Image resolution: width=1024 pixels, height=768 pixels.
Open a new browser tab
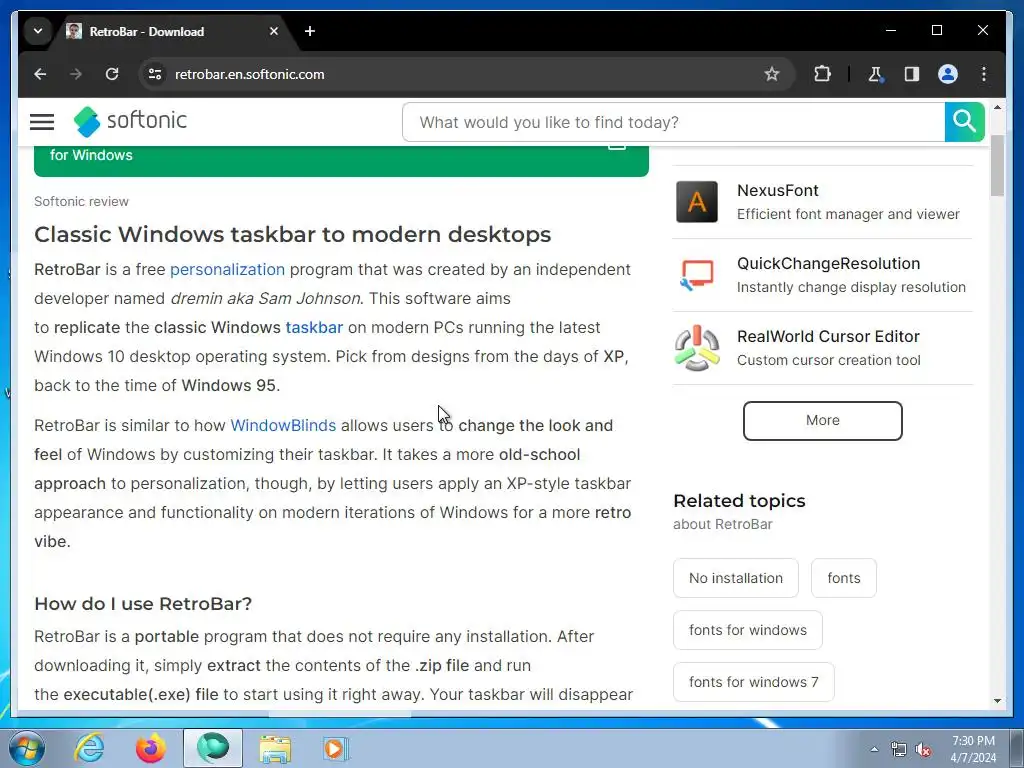pyautogui.click(x=310, y=31)
